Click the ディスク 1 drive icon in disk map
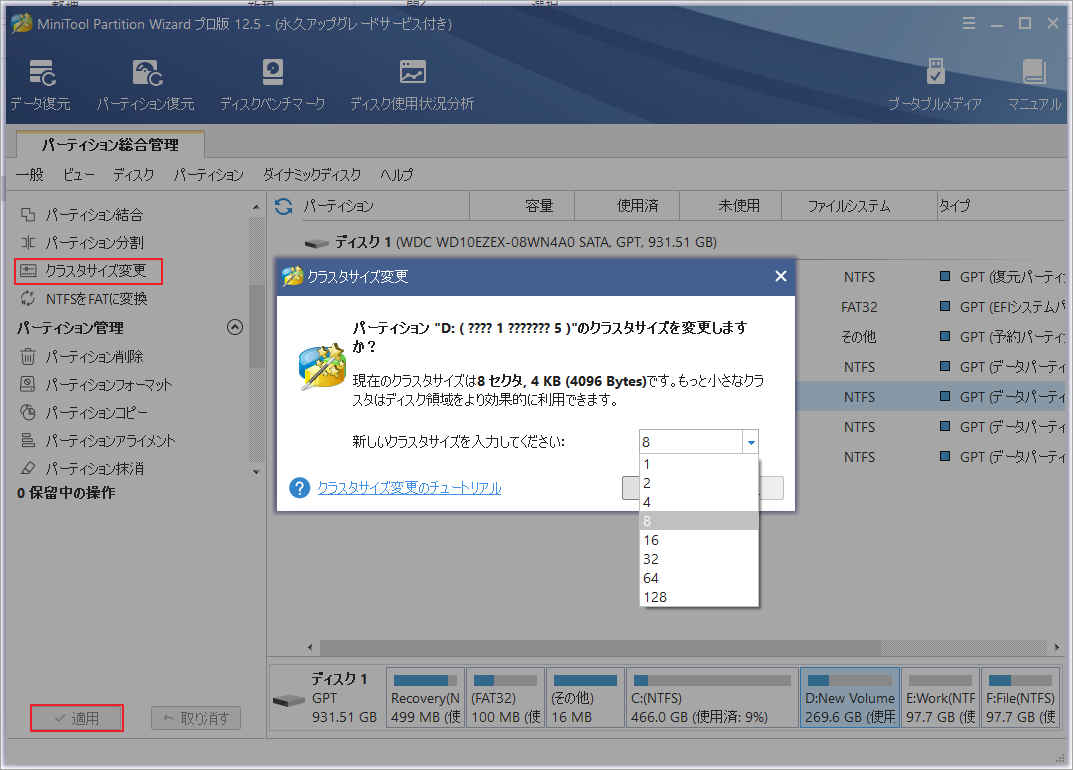Viewport: 1073px width, 770px height. click(288, 700)
